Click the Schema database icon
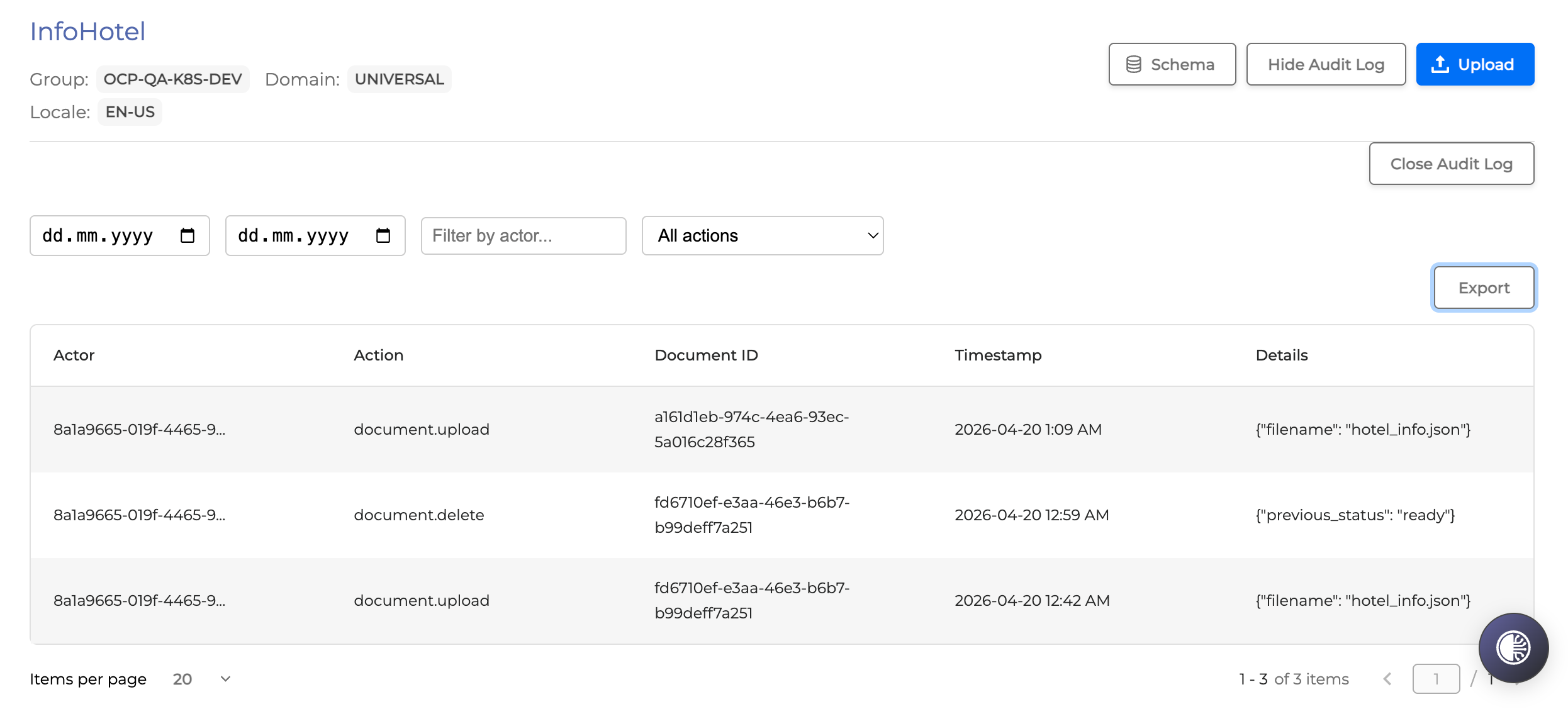Screen dimensions: 1568x726 [x=1134, y=64]
